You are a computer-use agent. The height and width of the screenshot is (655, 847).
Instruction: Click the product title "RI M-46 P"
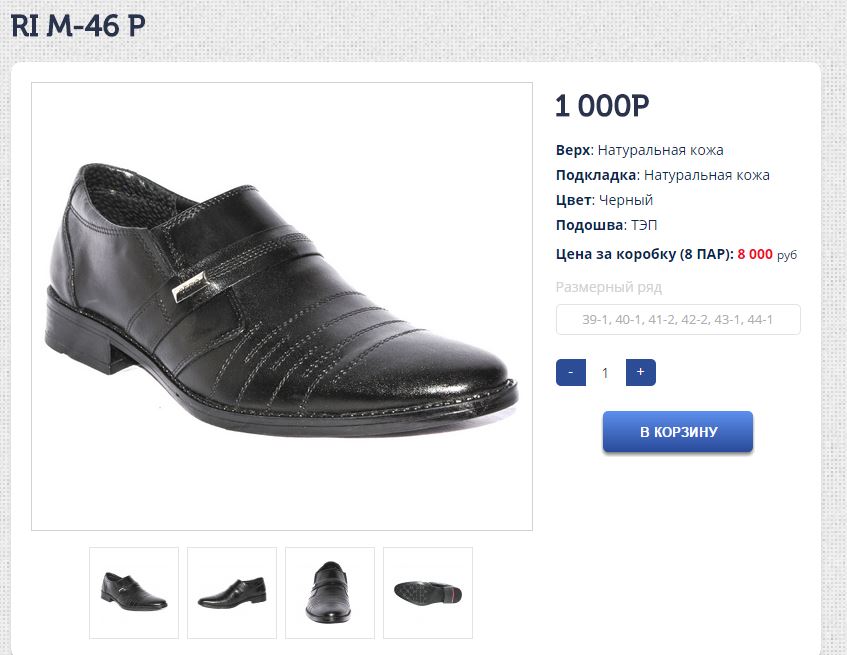[x=78, y=26]
